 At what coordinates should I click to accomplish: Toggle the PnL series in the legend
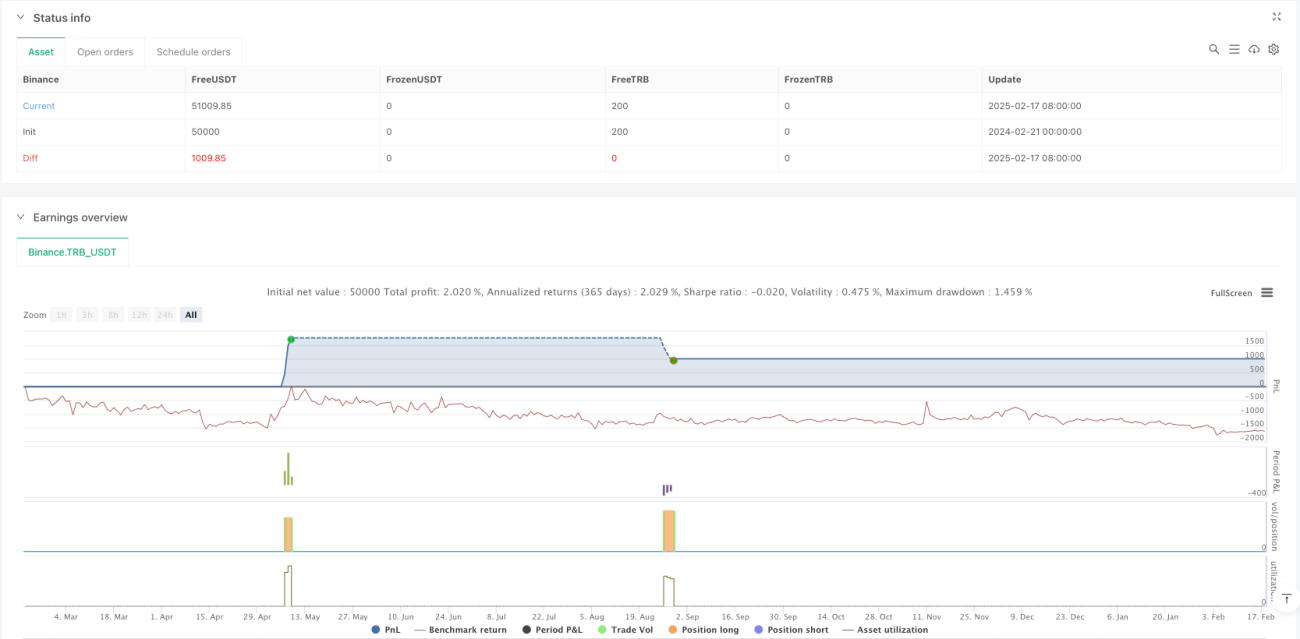point(388,630)
